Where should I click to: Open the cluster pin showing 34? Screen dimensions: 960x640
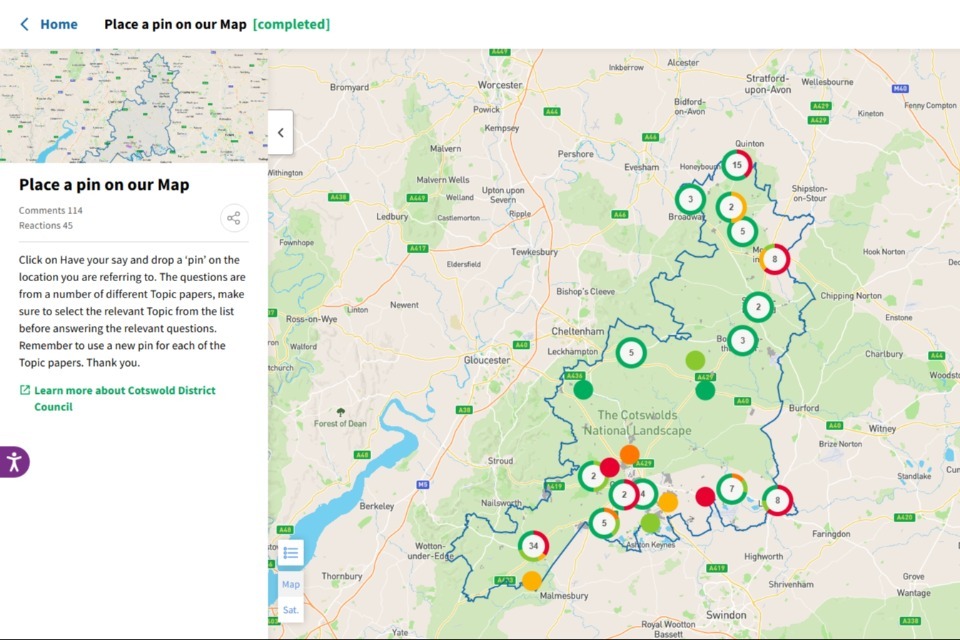pyautogui.click(x=534, y=546)
